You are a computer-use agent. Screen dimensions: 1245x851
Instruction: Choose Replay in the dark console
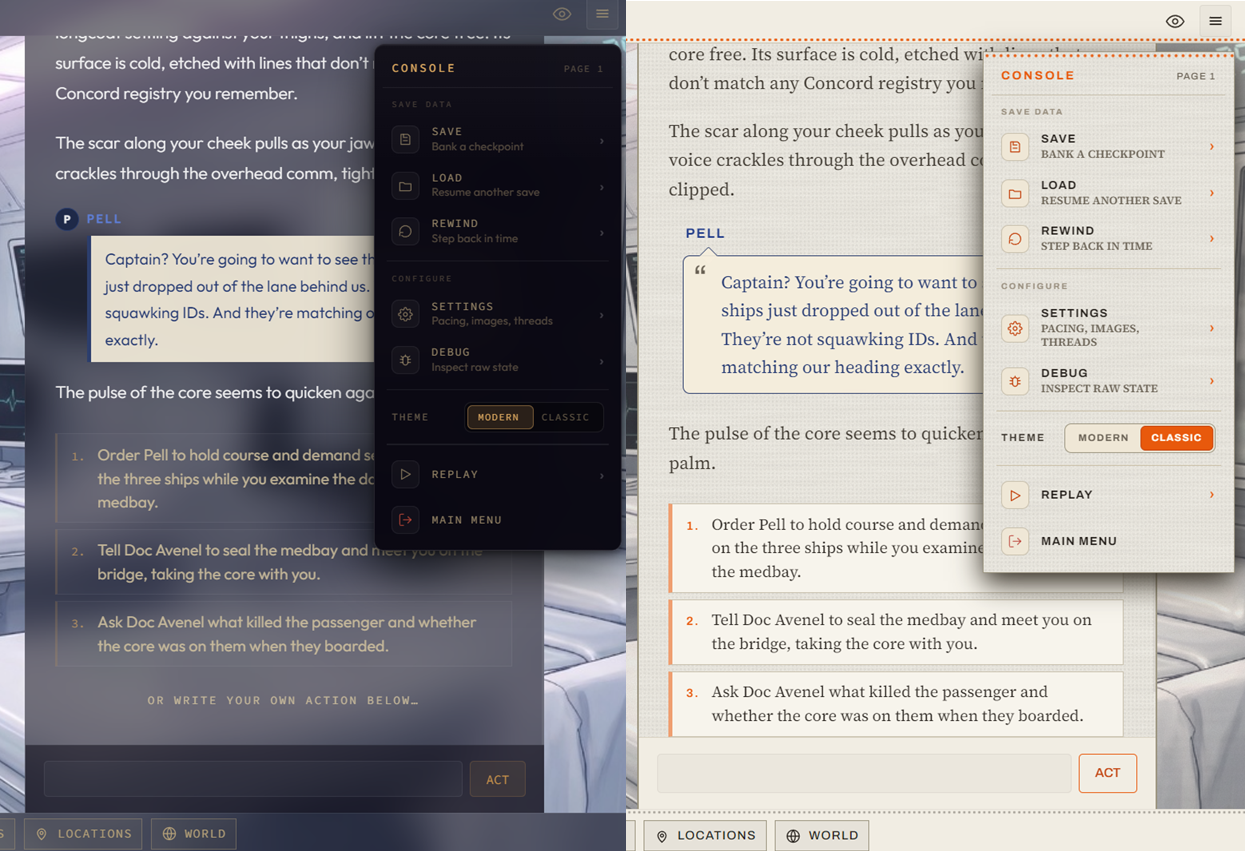pos(498,474)
